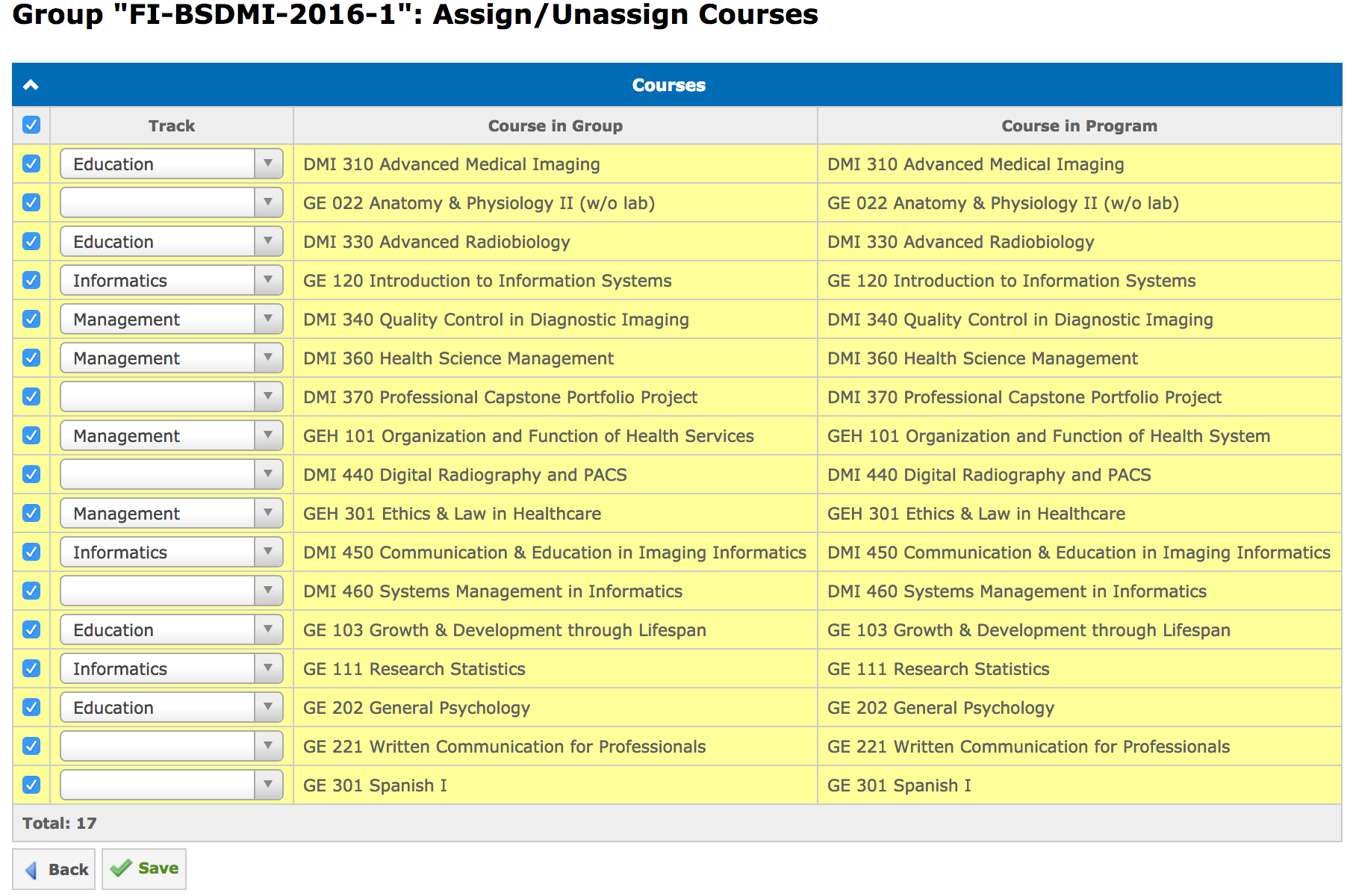Open Track dropdown for DMI 330 Advanced Radiobiology

[172, 241]
